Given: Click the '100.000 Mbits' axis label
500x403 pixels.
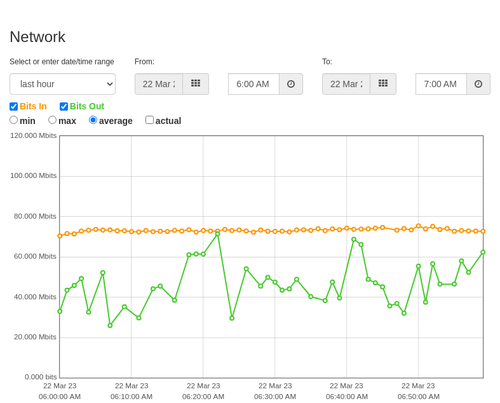Looking at the screenshot, I should 33,176.
